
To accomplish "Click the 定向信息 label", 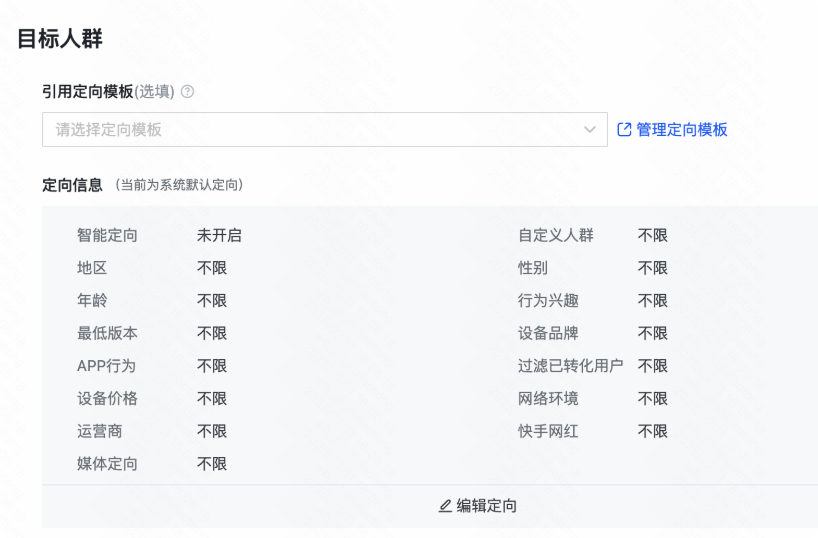I will click(73, 185).
